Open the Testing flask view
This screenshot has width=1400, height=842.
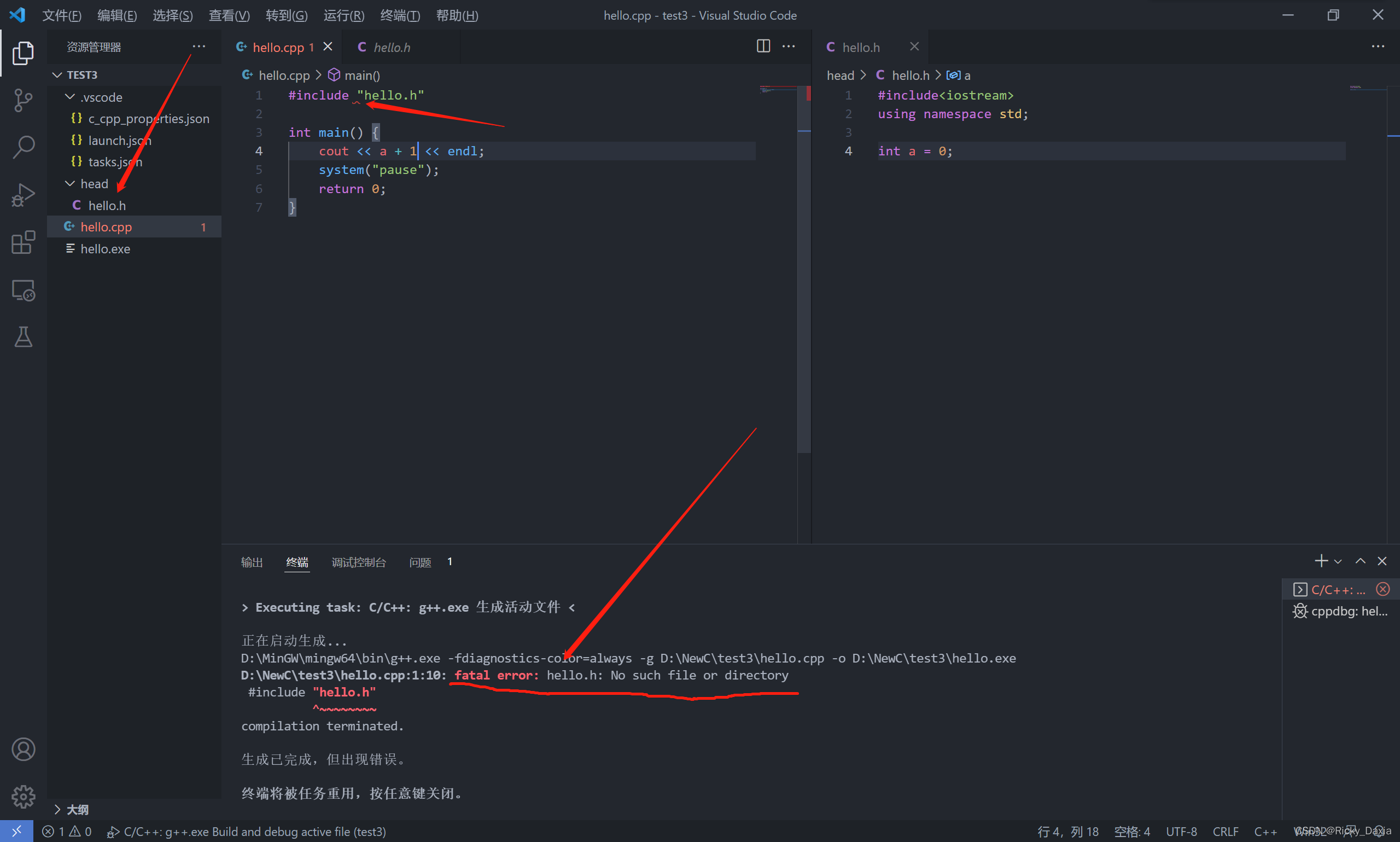pos(22,337)
